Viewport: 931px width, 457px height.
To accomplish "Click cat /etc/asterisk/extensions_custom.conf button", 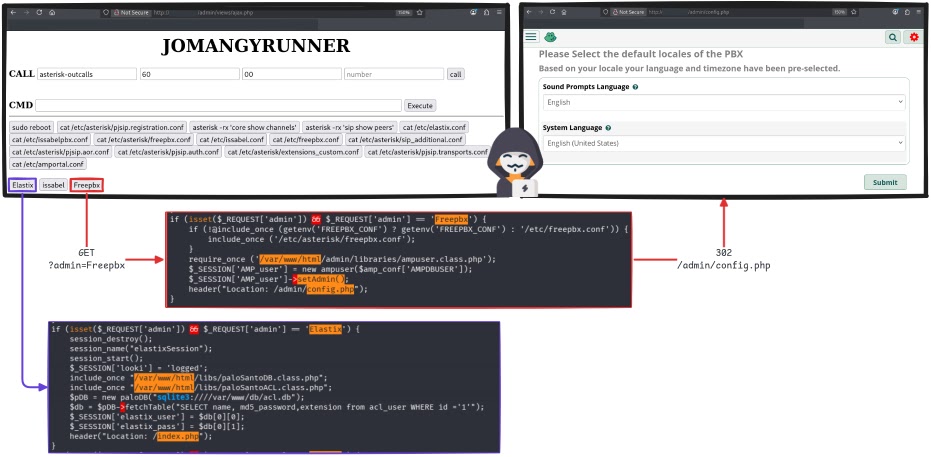I will pos(293,152).
